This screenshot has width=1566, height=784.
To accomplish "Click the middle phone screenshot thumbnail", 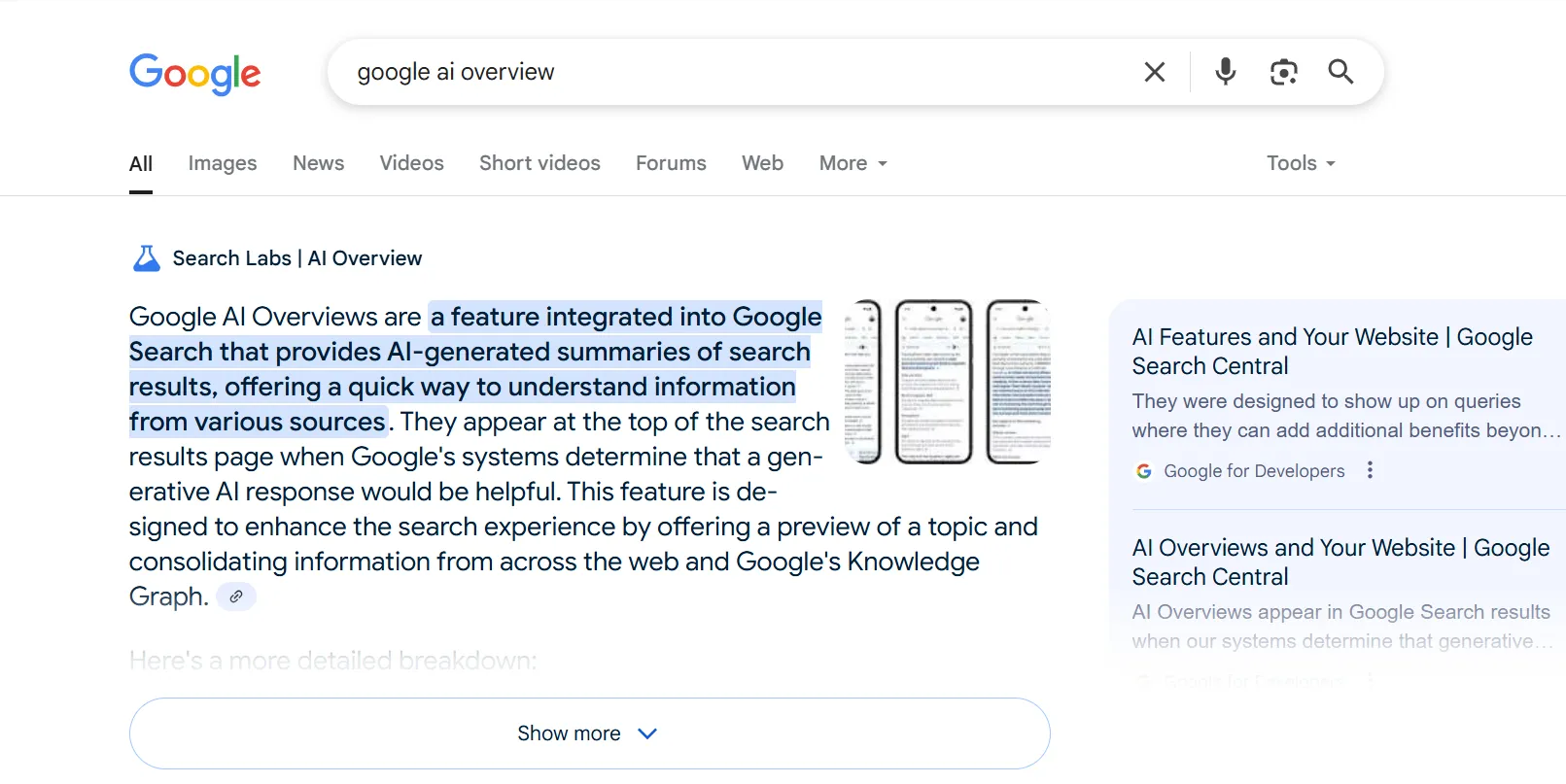I will tap(933, 382).
